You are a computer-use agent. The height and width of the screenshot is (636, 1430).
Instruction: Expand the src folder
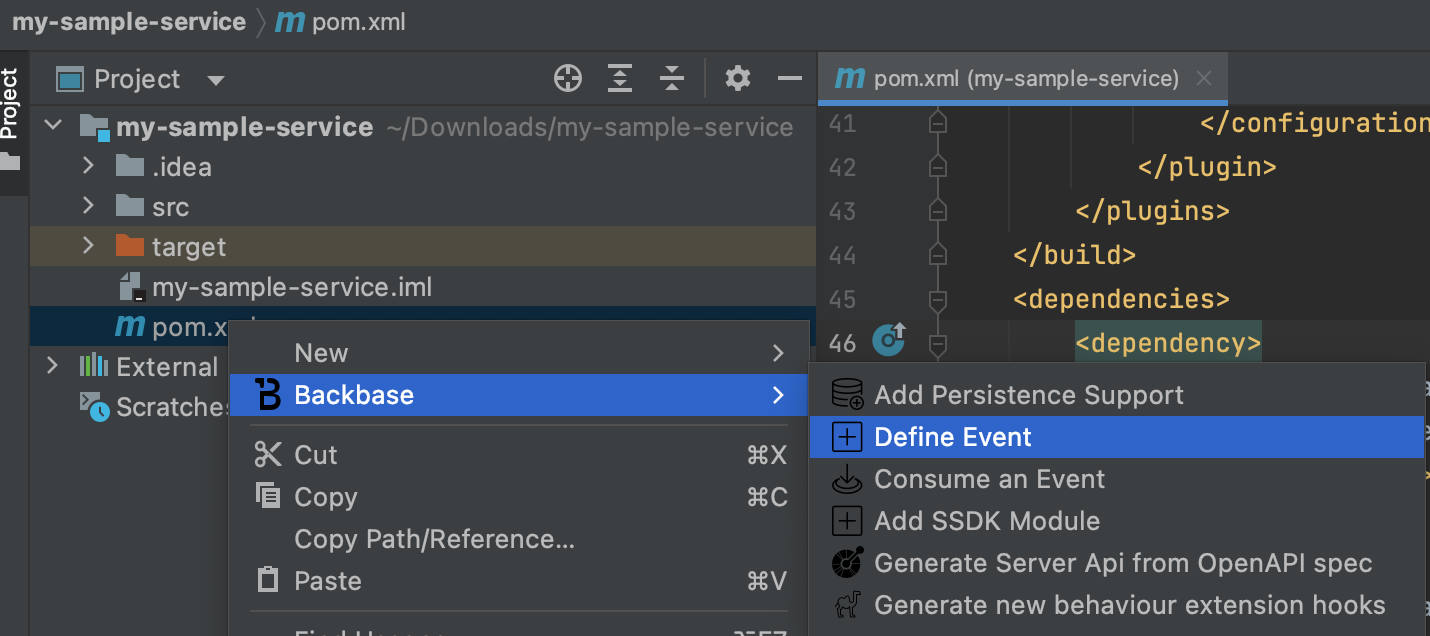(88, 206)
